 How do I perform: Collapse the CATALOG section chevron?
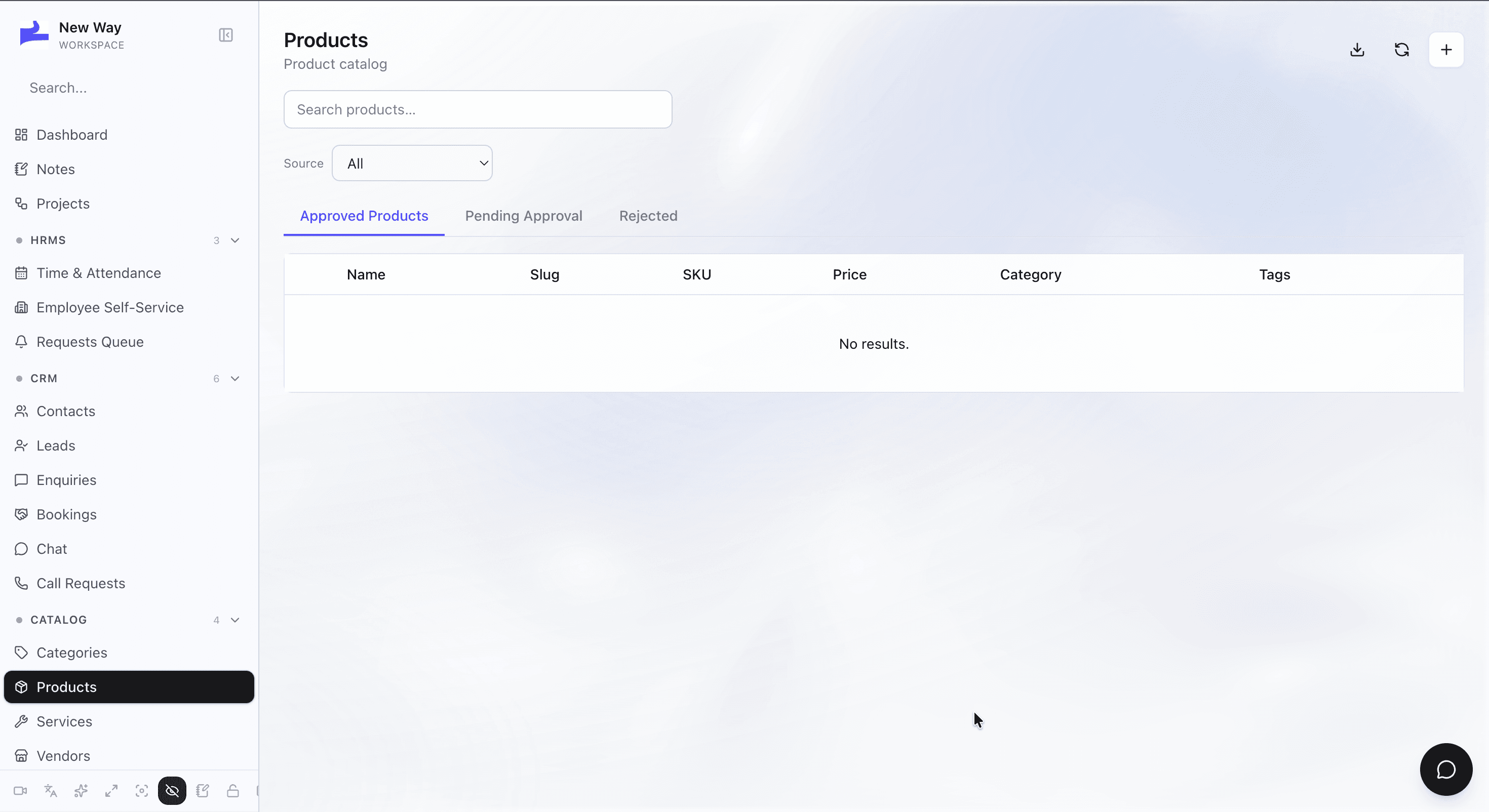coord(236,620)
